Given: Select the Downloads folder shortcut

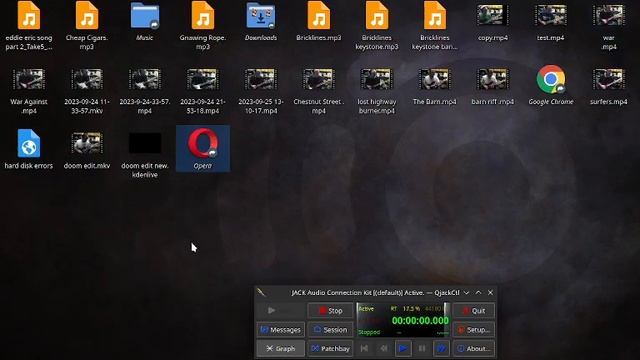Looking at the screenshot, I should click(261, 22).
